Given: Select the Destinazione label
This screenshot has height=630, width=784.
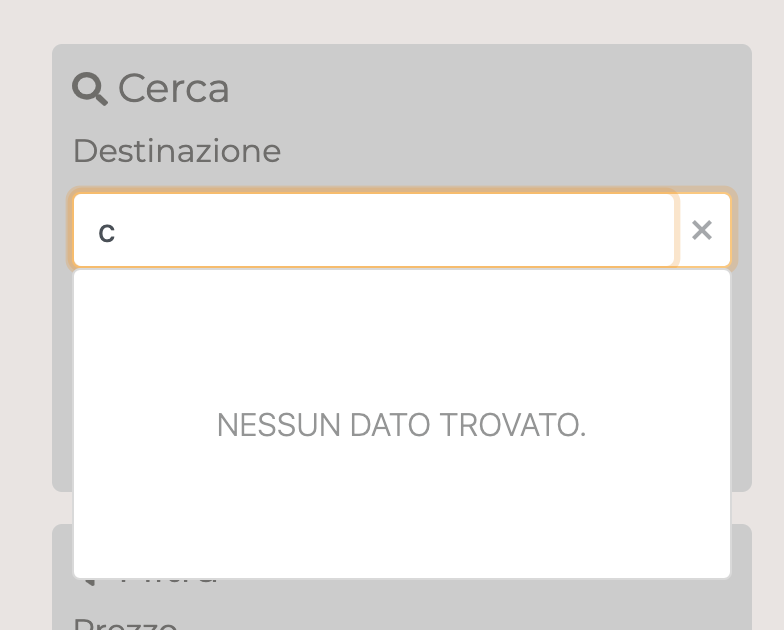Looking at the screenshot, I should tap(177, 151).
